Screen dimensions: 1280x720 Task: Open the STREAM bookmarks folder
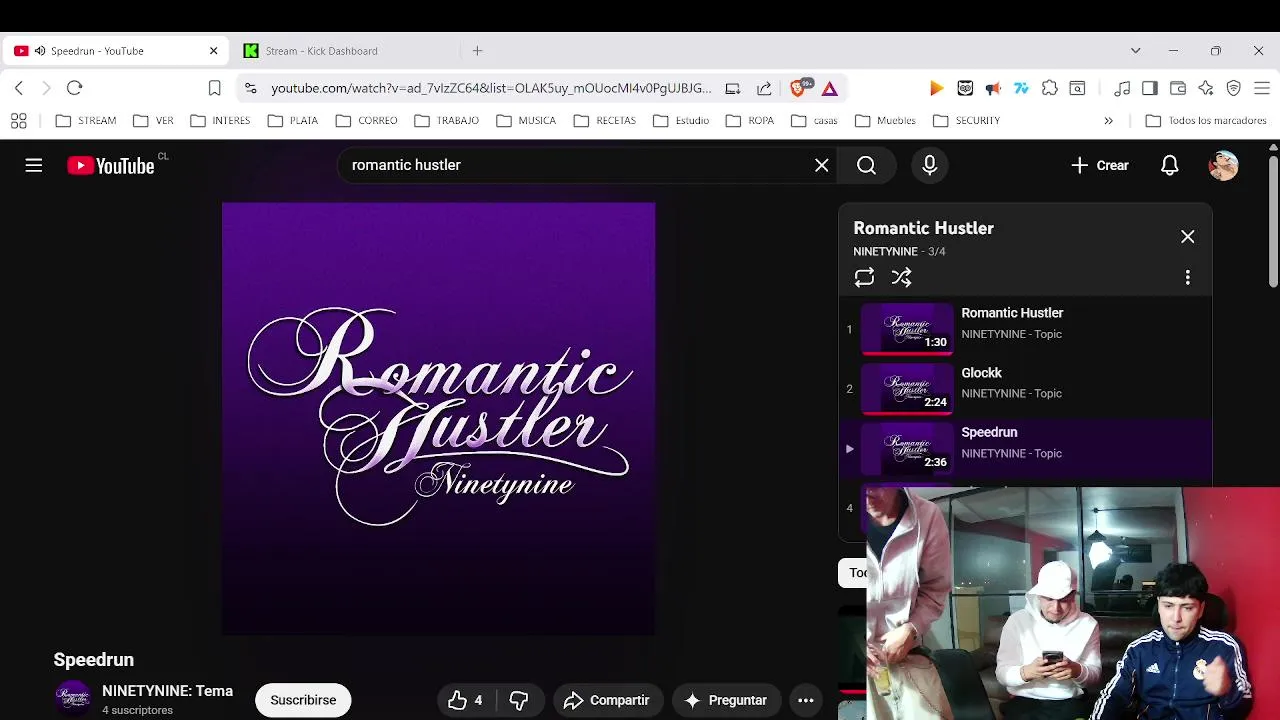click(86, 120)
